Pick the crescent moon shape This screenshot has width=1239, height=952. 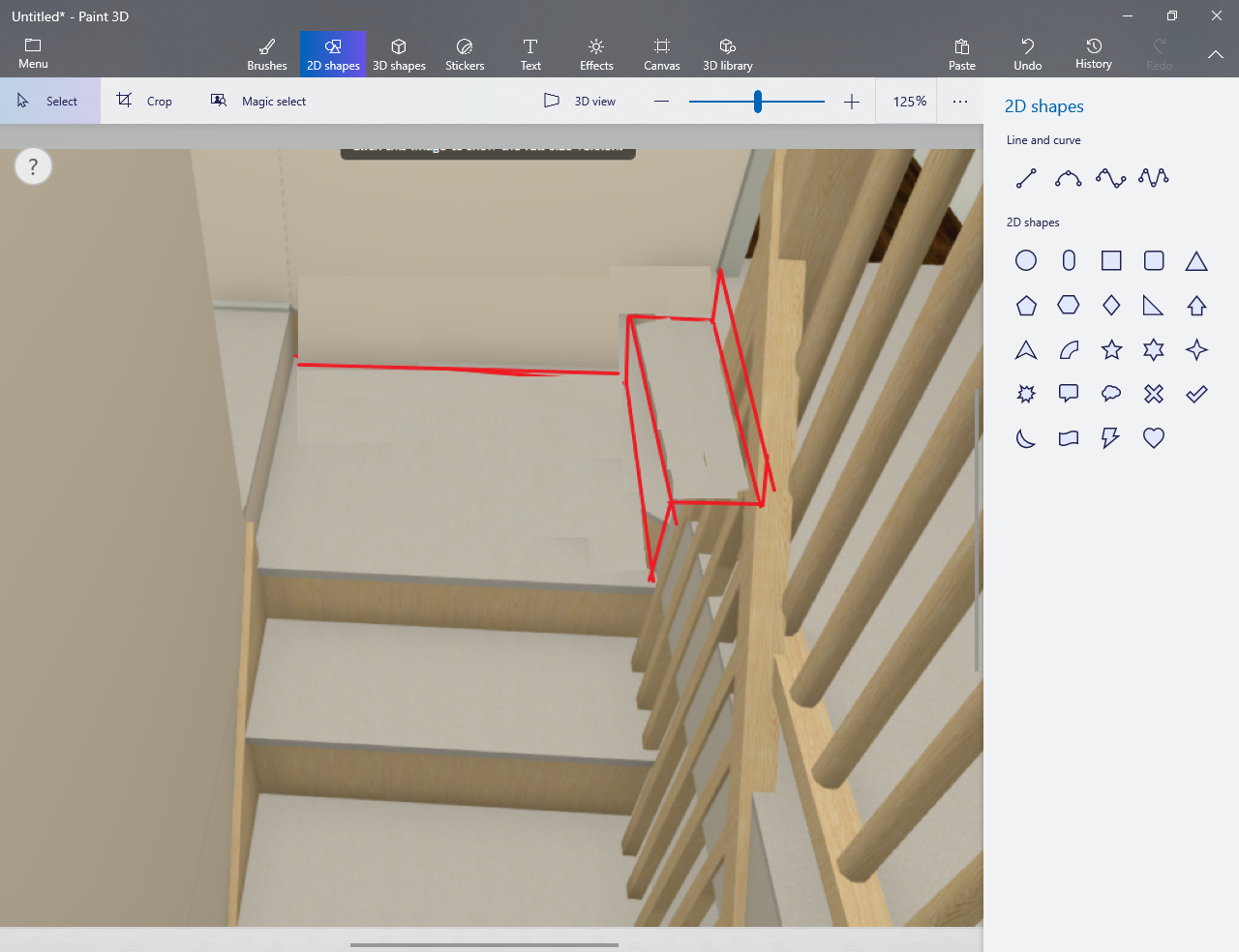coord(1026,438)
